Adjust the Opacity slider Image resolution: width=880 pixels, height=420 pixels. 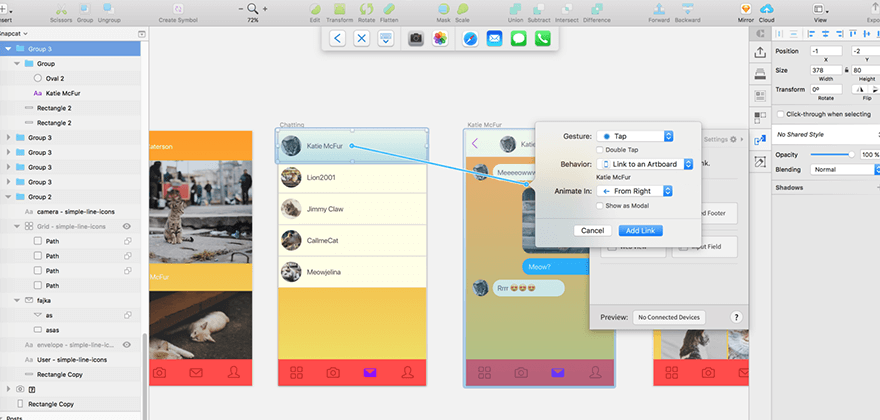pyautogui.click(x=832, y=154)
